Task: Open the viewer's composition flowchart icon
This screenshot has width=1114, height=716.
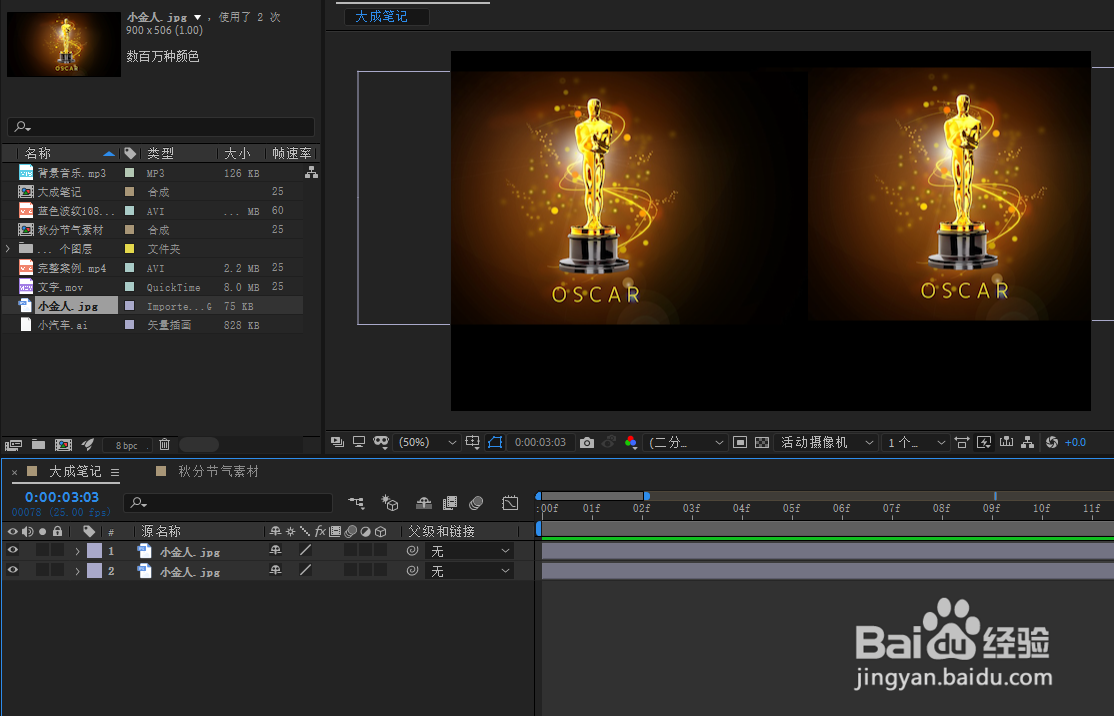Action: pyautogui.click(x=1027, y=443)
